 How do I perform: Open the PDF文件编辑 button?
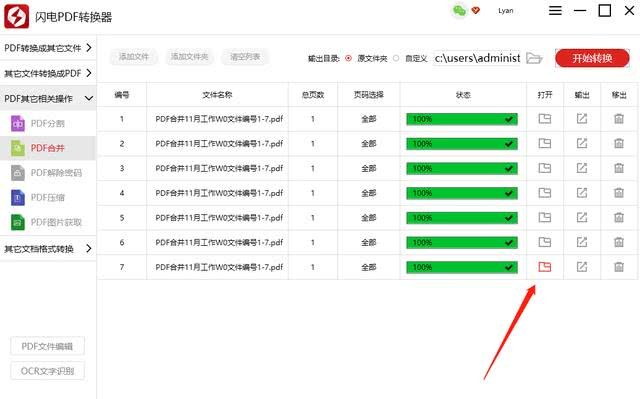click(47, 346)
